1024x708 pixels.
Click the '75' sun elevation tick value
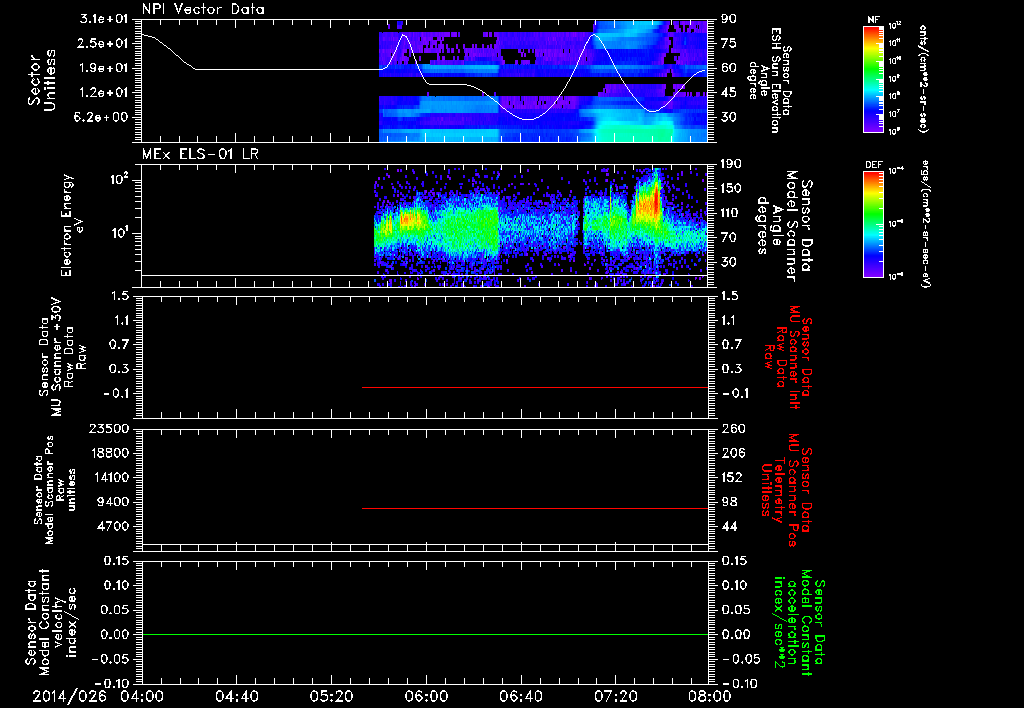pos(728,44)
